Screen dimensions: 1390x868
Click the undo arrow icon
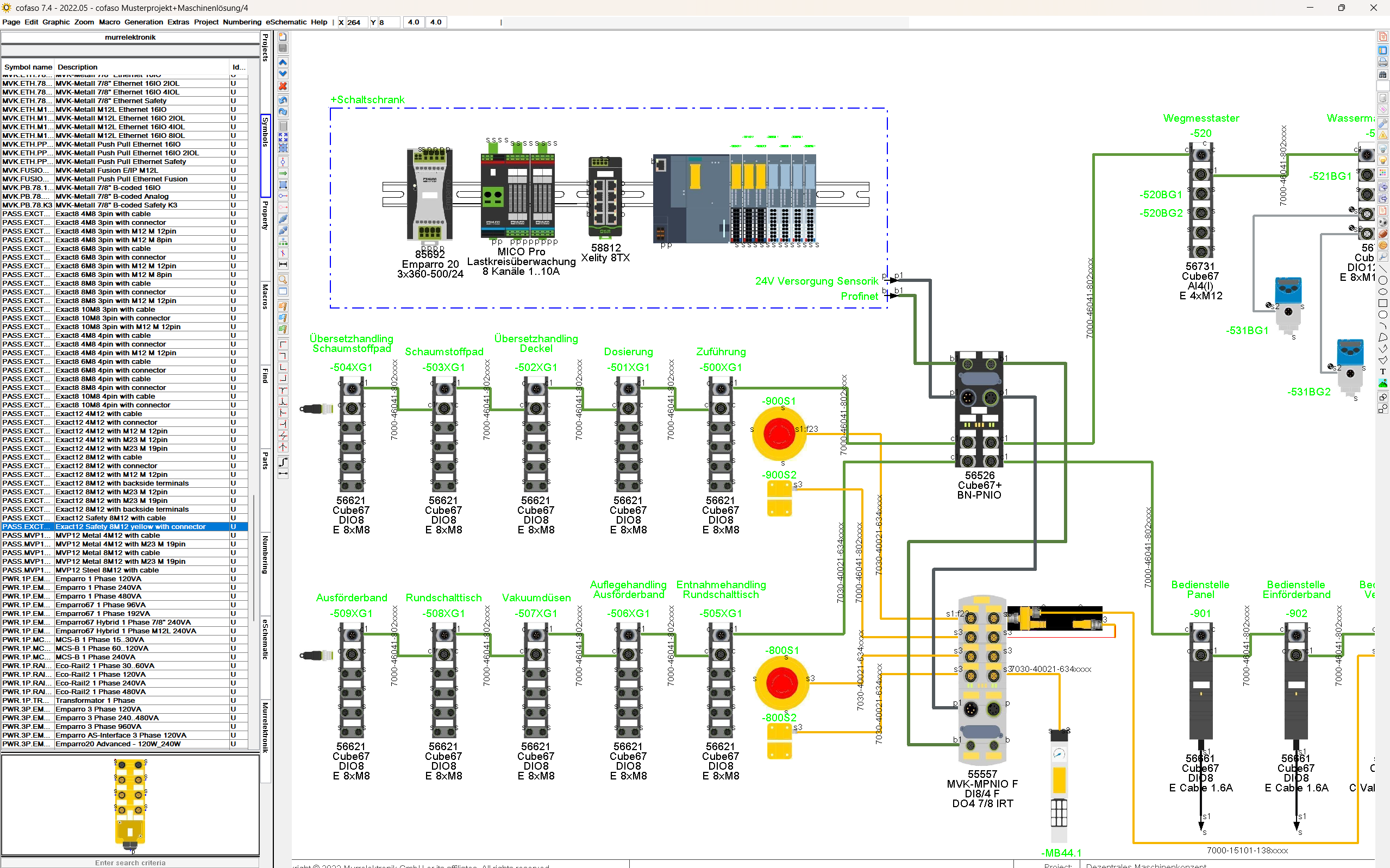coord(283,100)
